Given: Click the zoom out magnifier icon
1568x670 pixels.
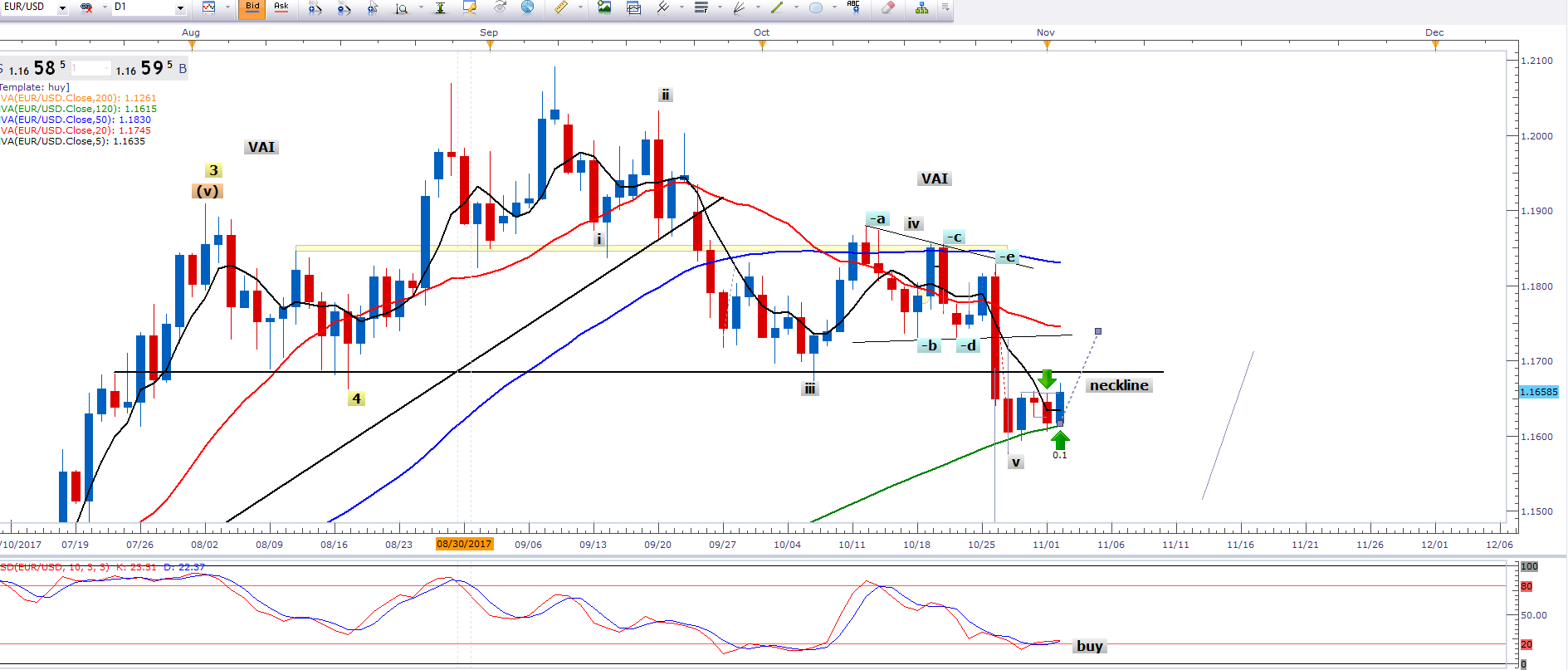Looking at the screenshot, I should point(344,7).
